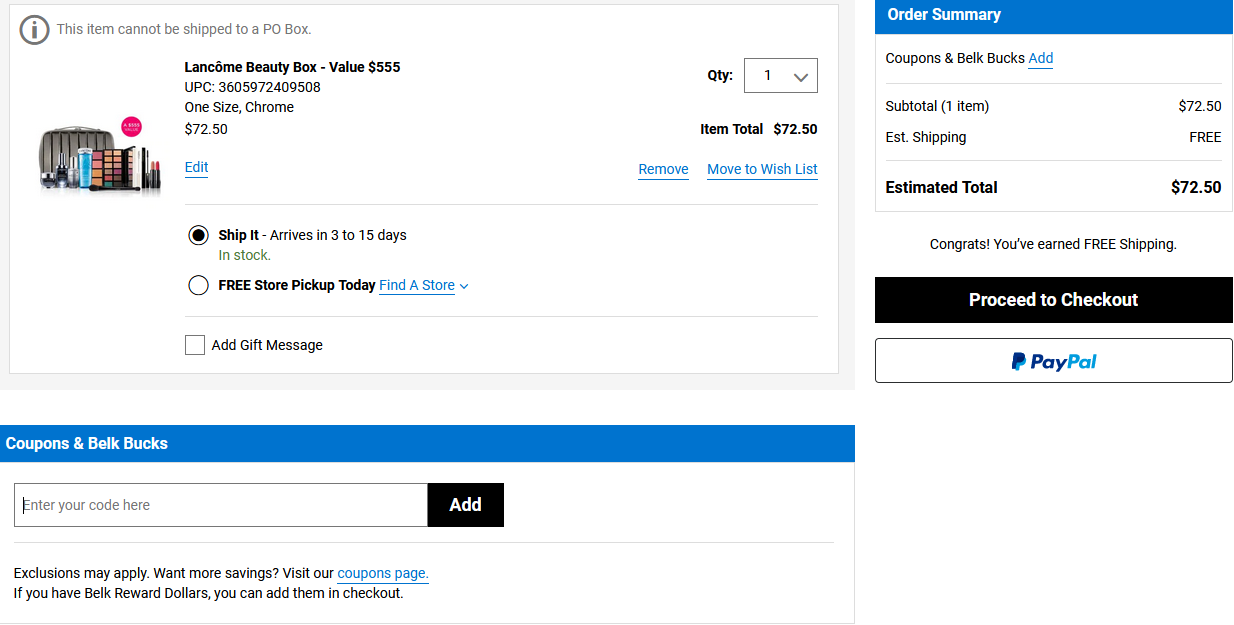
Task: Click the info icon beside PO Box notice
Action: click(x=35, y=30)
